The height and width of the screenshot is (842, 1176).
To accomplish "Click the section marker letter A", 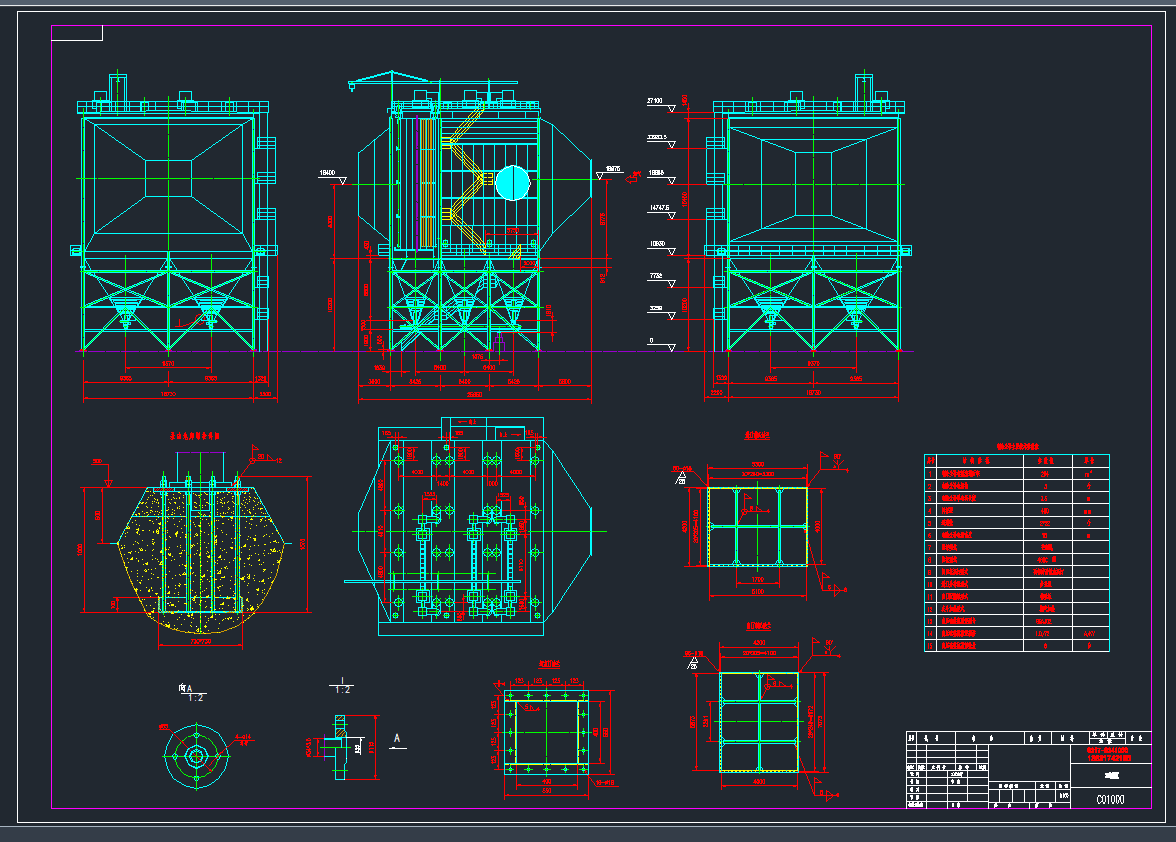I will 397,738.
